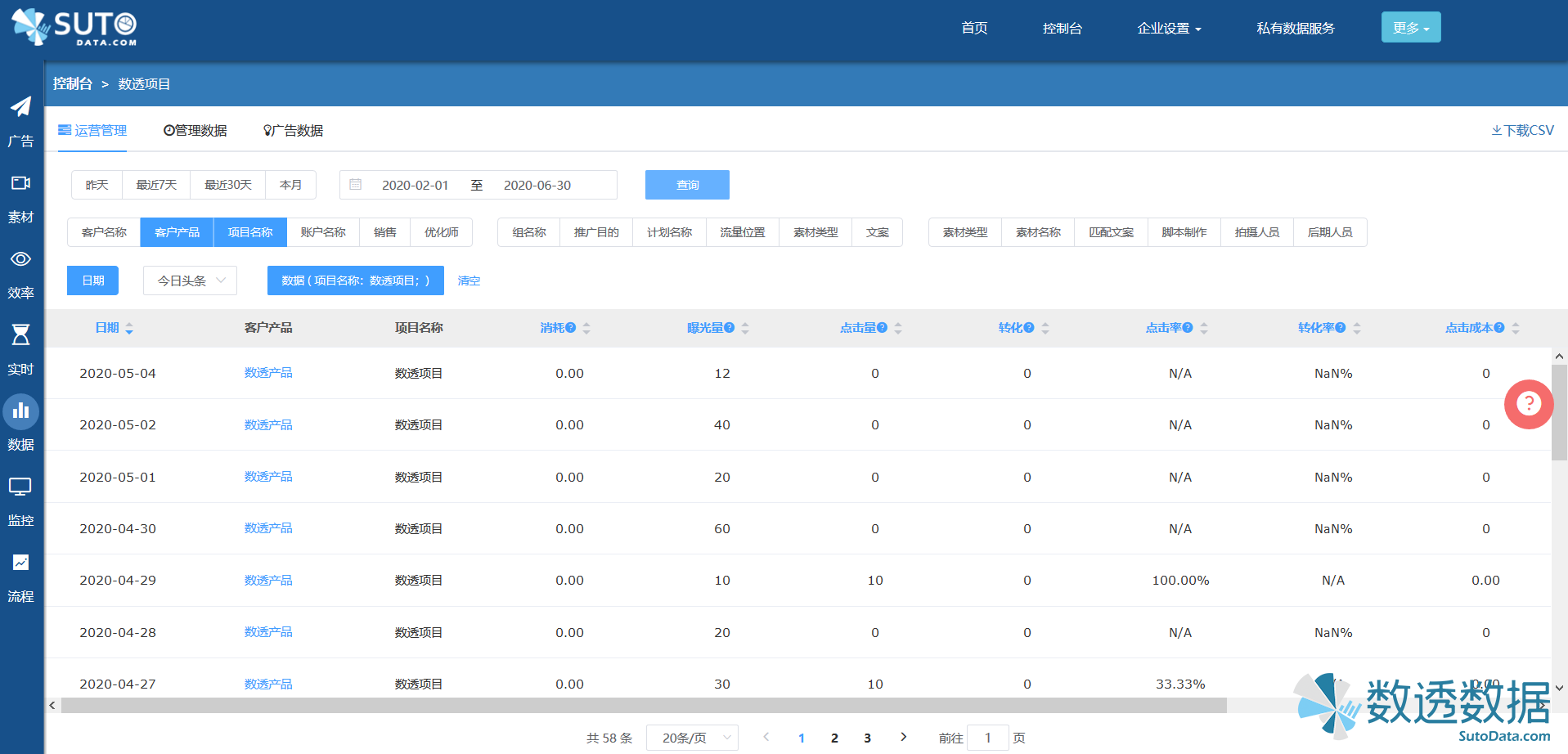
Task: Enable the 推广目的 dimension filter
Action: [596, 232]
